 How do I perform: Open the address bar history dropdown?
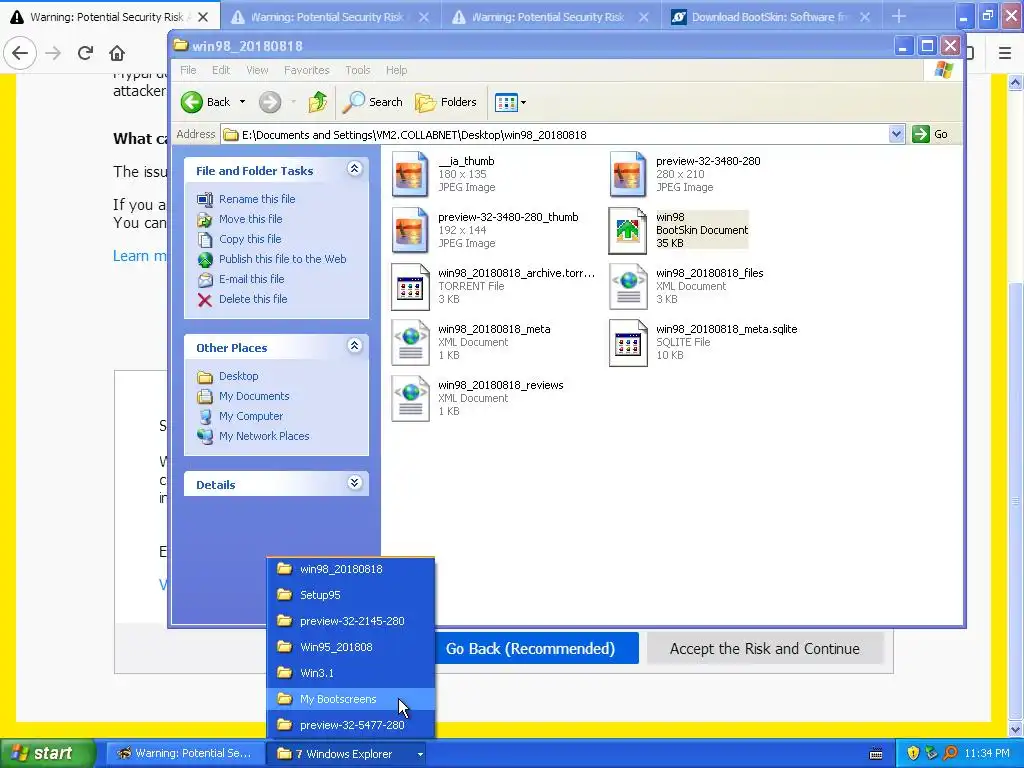tap(896, 135)
